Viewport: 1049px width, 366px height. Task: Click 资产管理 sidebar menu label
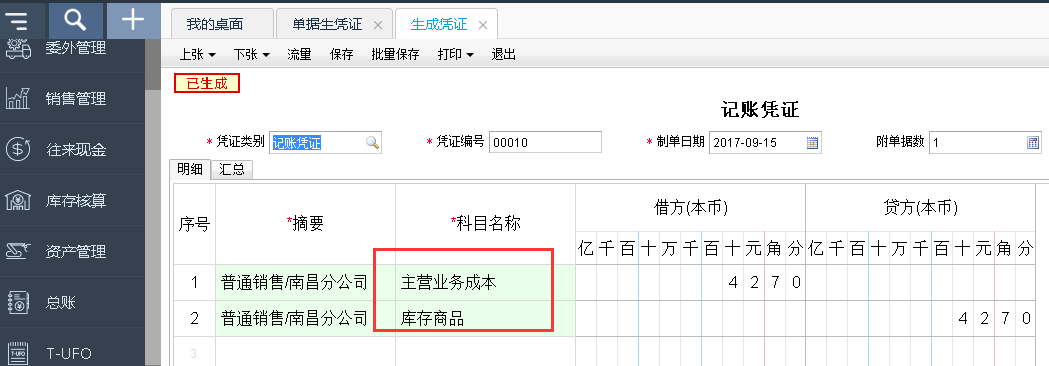pyautogui.click(x=76, y=252)
